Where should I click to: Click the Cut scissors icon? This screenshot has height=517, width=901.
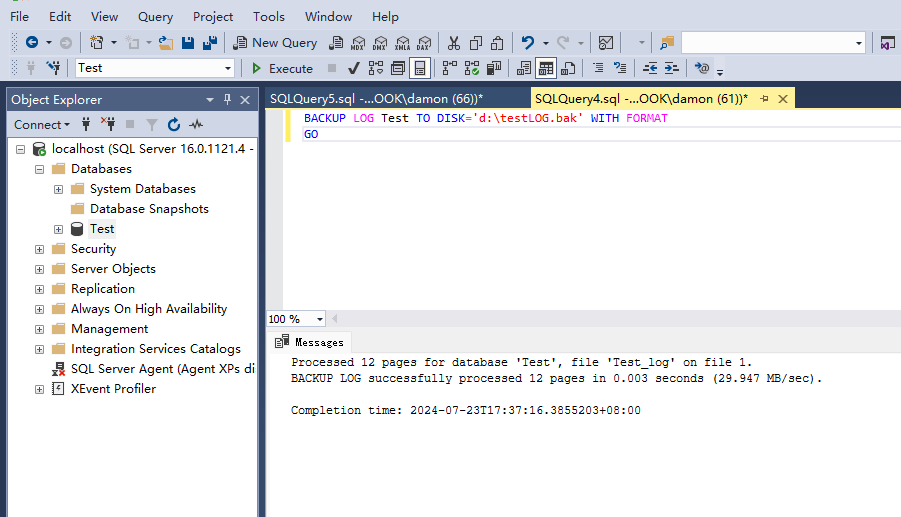[454, 43]
